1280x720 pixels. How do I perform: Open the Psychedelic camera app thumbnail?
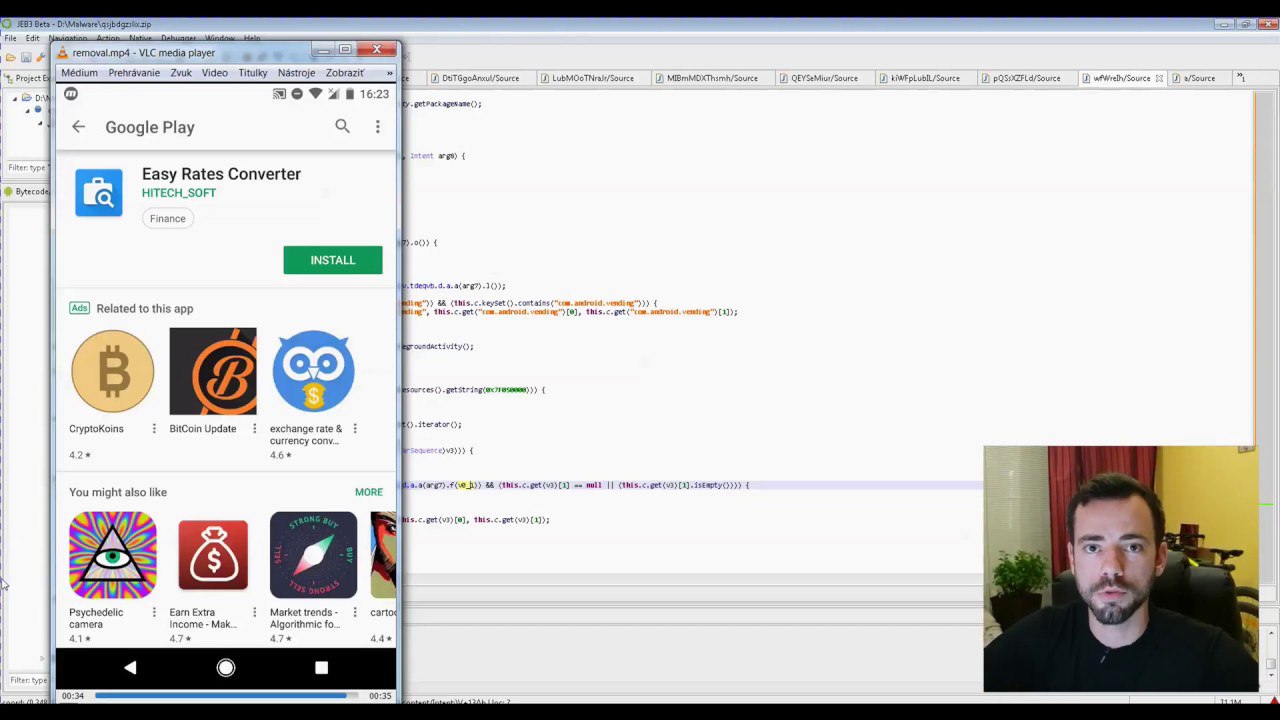click(113, 555)
